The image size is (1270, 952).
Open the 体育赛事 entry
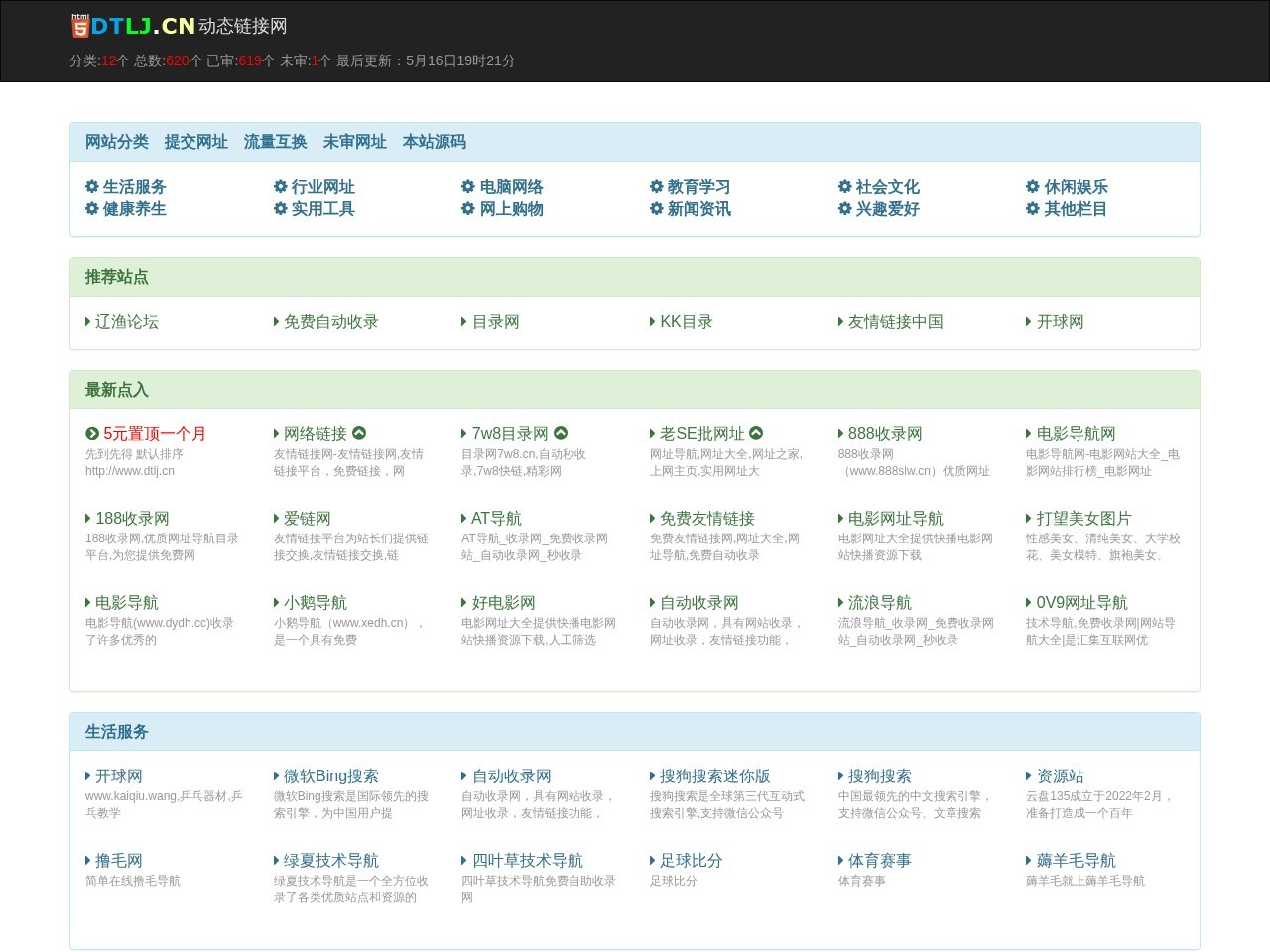[x=880, y=860]
